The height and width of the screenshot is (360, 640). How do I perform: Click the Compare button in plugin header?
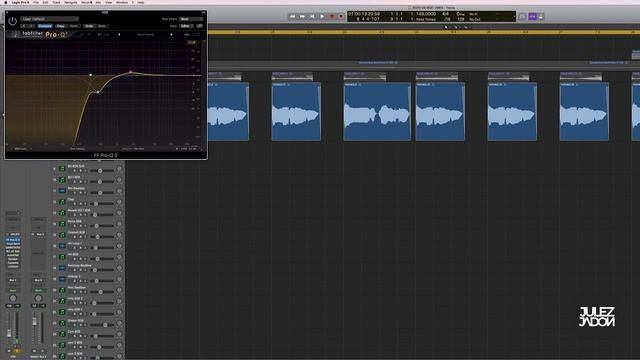(x=45, y=26)
